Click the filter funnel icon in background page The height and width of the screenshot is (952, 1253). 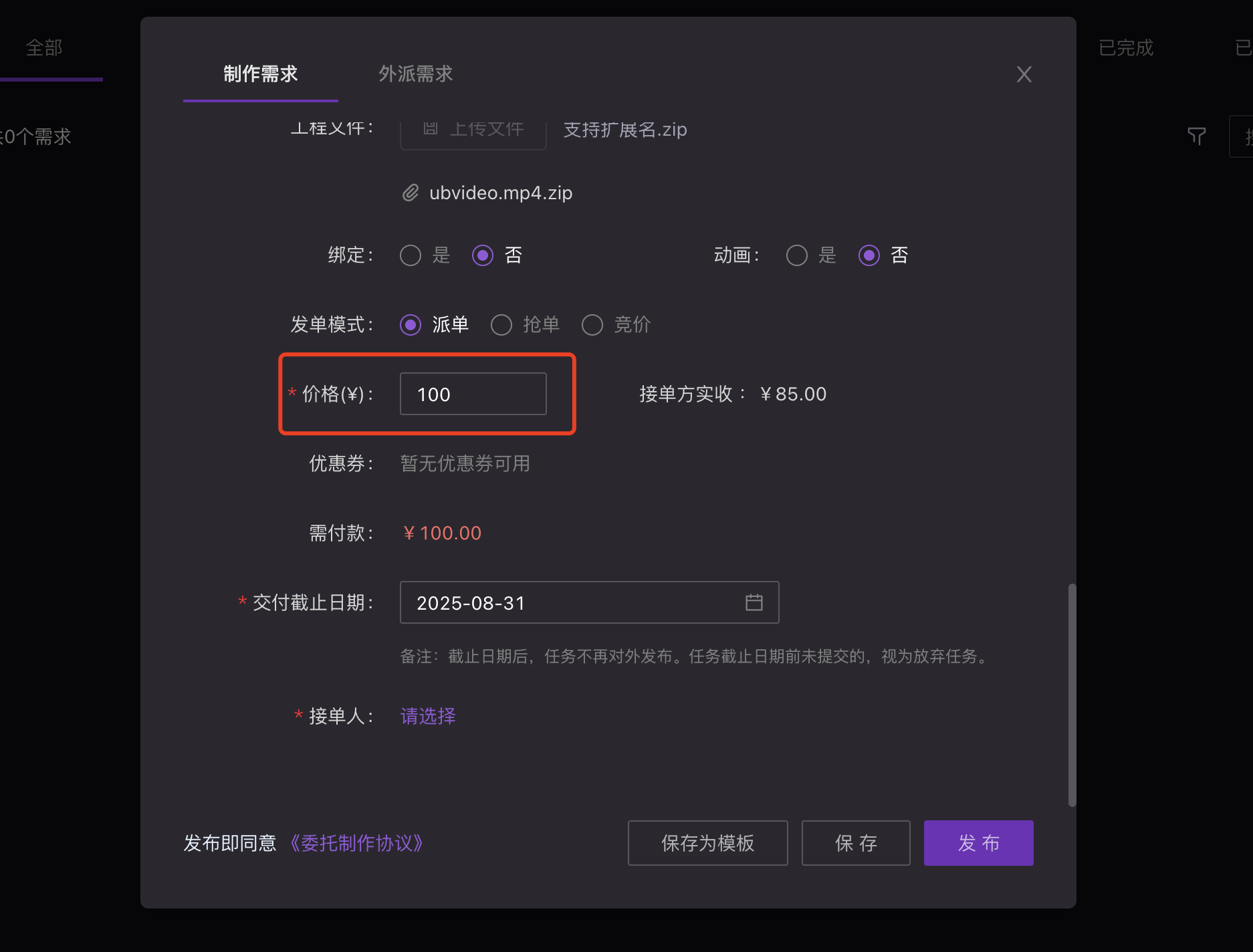click(1196, 136)
